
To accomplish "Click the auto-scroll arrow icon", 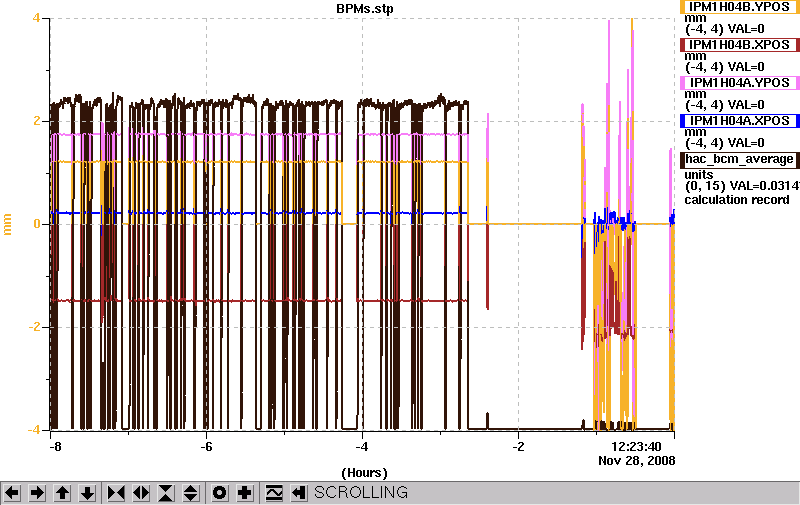I will click(x=299, y=493).
